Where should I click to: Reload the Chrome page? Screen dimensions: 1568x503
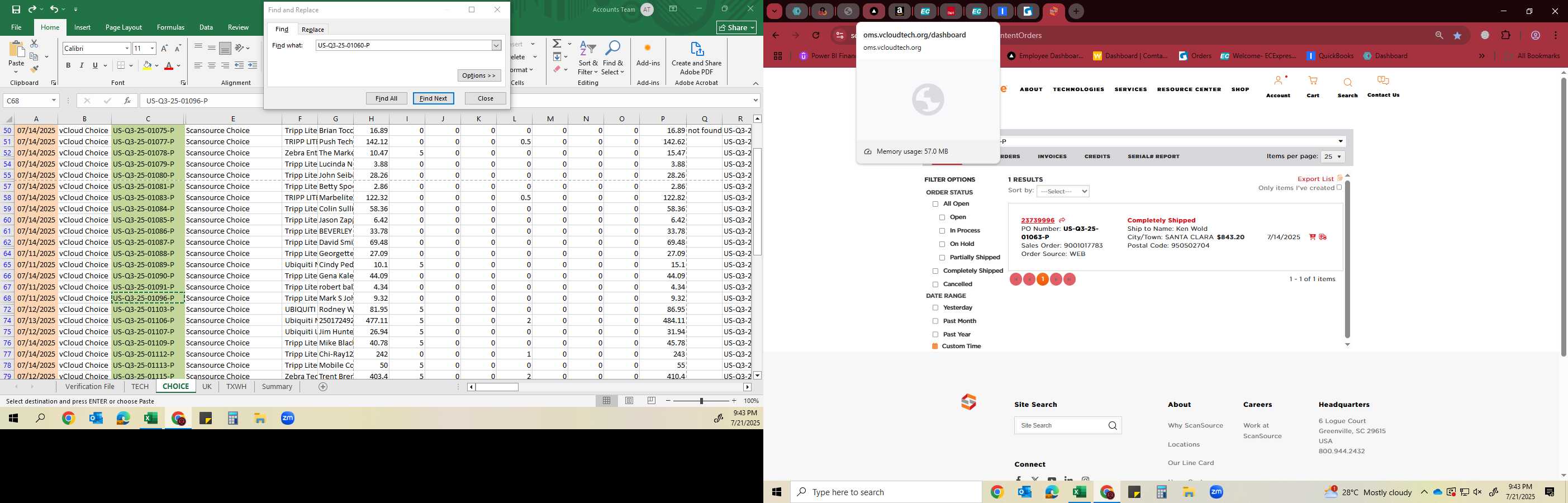(816, 35)
